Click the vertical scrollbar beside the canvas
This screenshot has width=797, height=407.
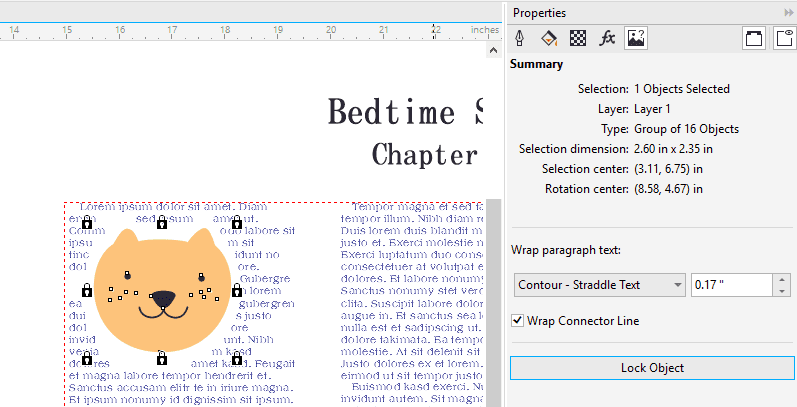492,300
